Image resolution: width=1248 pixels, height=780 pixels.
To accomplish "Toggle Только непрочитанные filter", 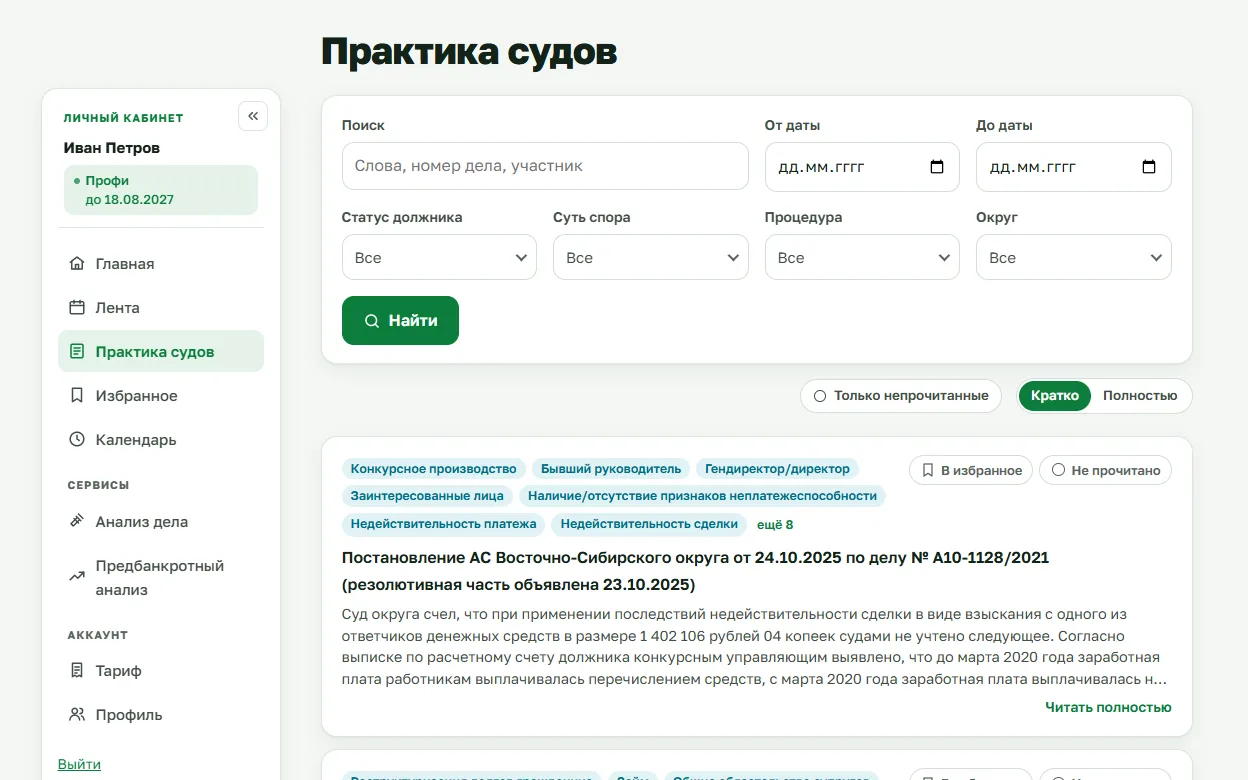I will 901,396.
